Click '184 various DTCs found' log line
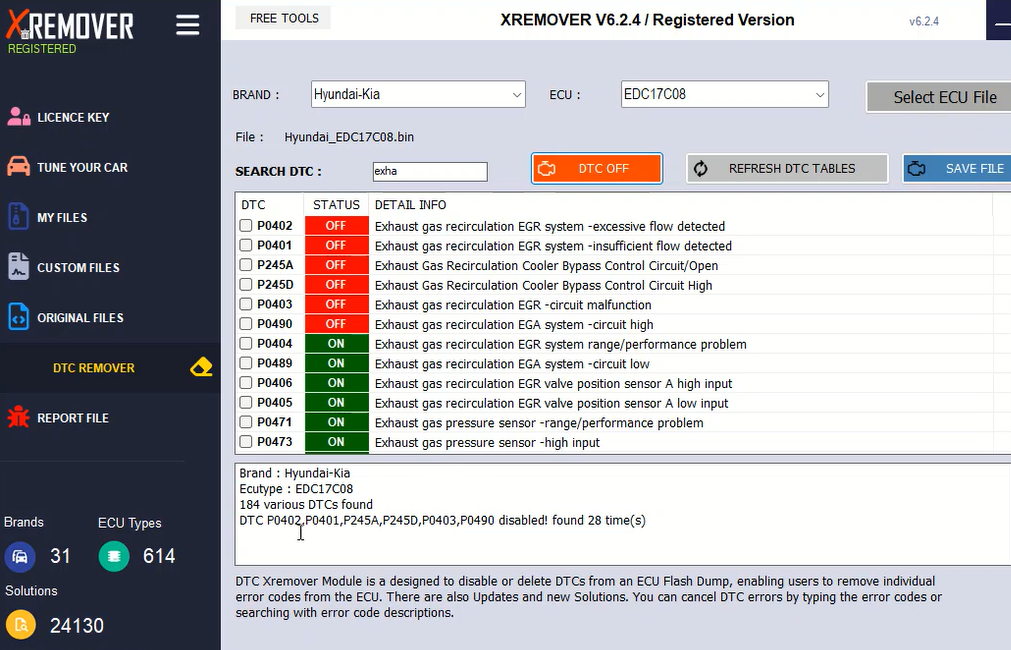This screenshot has height=650, width=1011. (306, 504)
